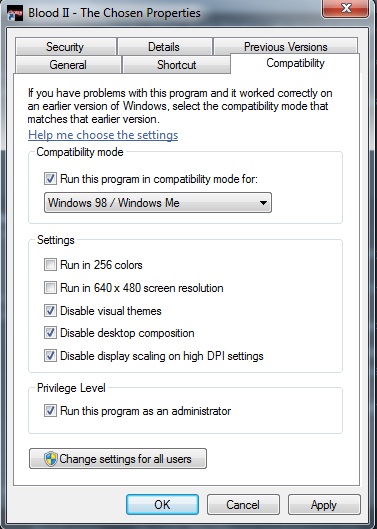Enable Run in 640 x 480 screen resolution
The image size is (377, 529).
50,288
